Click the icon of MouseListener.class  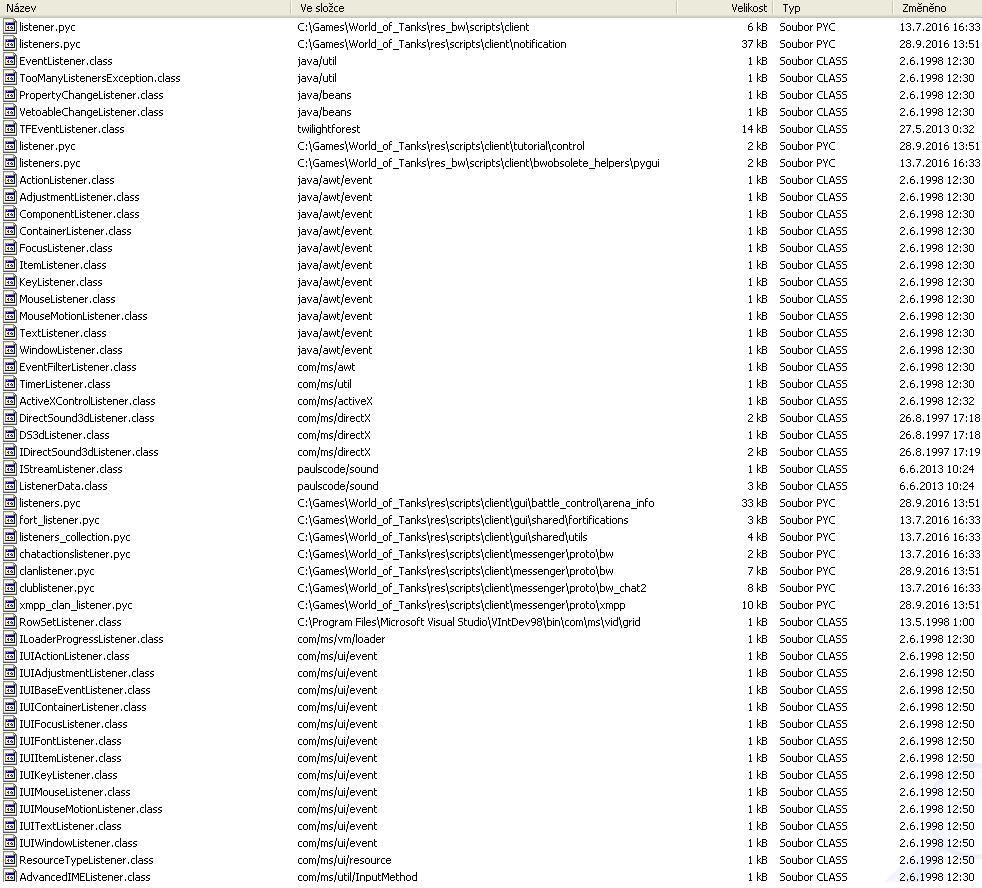(9, 299)
